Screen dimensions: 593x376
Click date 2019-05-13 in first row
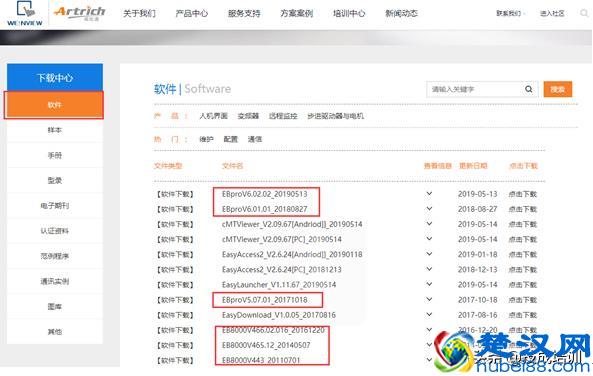(x=477, y=194)
